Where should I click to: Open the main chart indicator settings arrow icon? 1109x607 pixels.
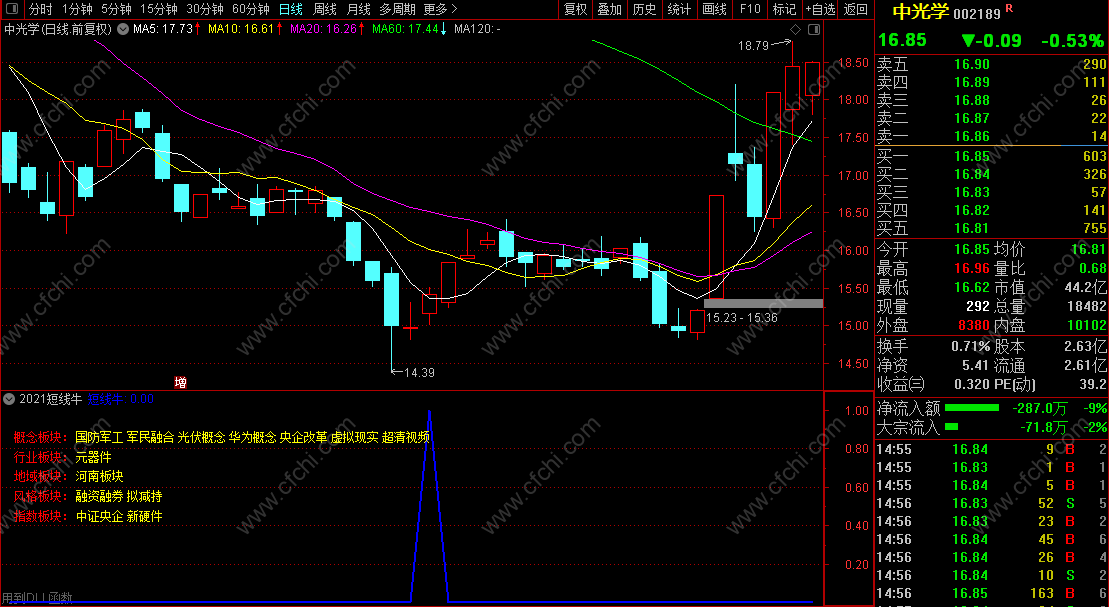(123, 29)
